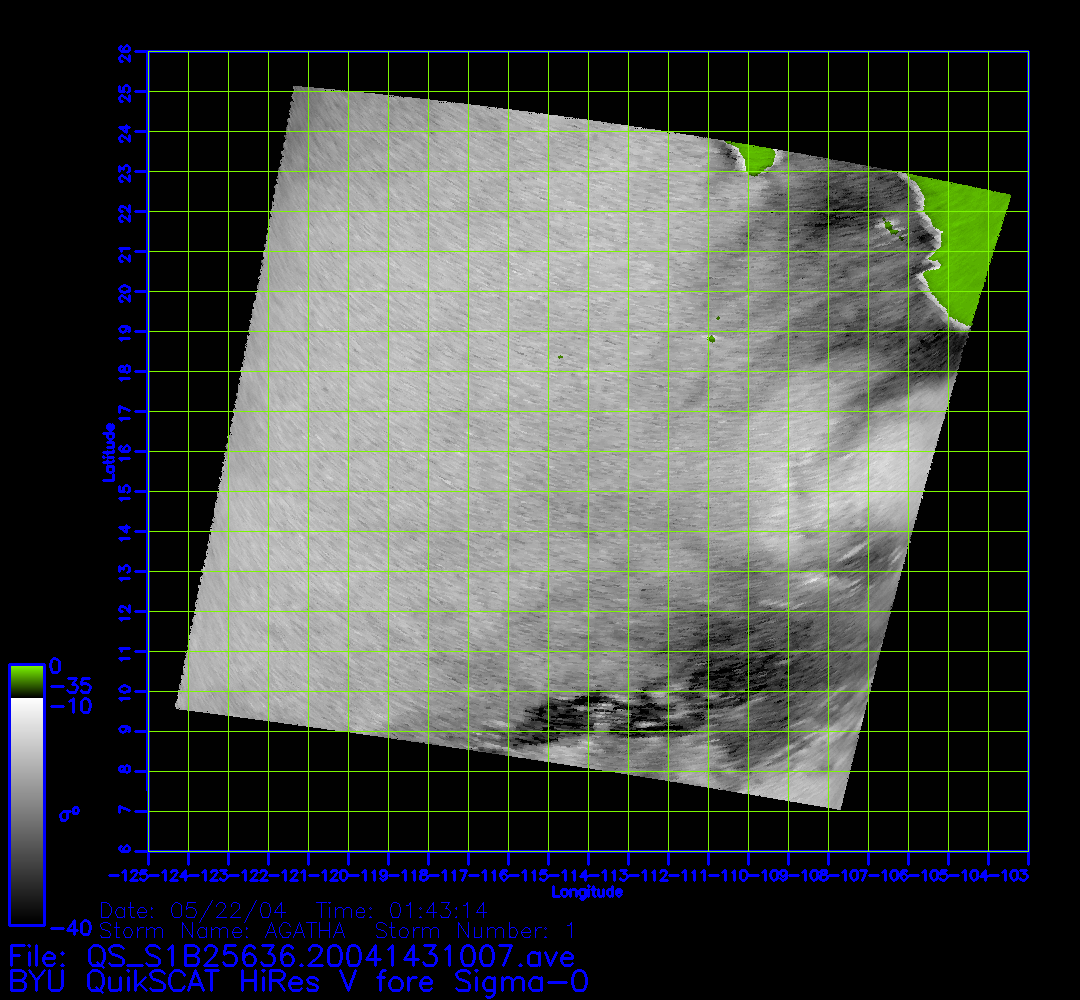This screenshot has height=1000, width=1080.
Task: Click the green land color swatch in legend
Action: point(26,680)
